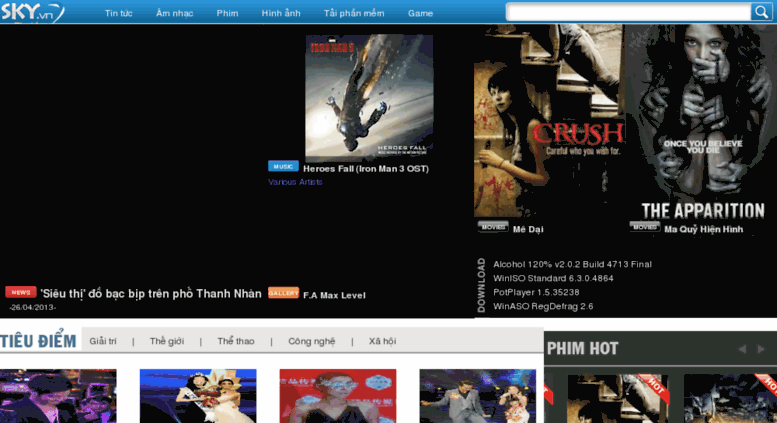Open F.A Max Level gallery link
Viewport: 777px width, 423px height.
point(334,295)
